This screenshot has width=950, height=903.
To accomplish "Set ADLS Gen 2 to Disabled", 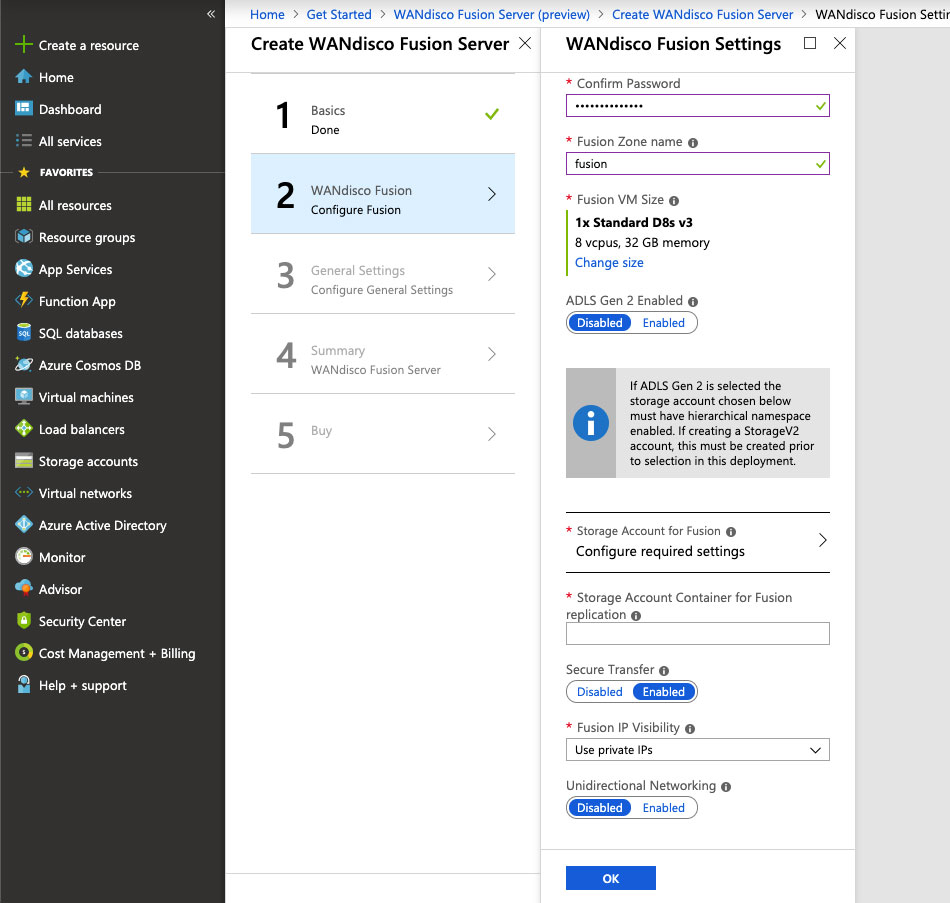I will point(599,323).
